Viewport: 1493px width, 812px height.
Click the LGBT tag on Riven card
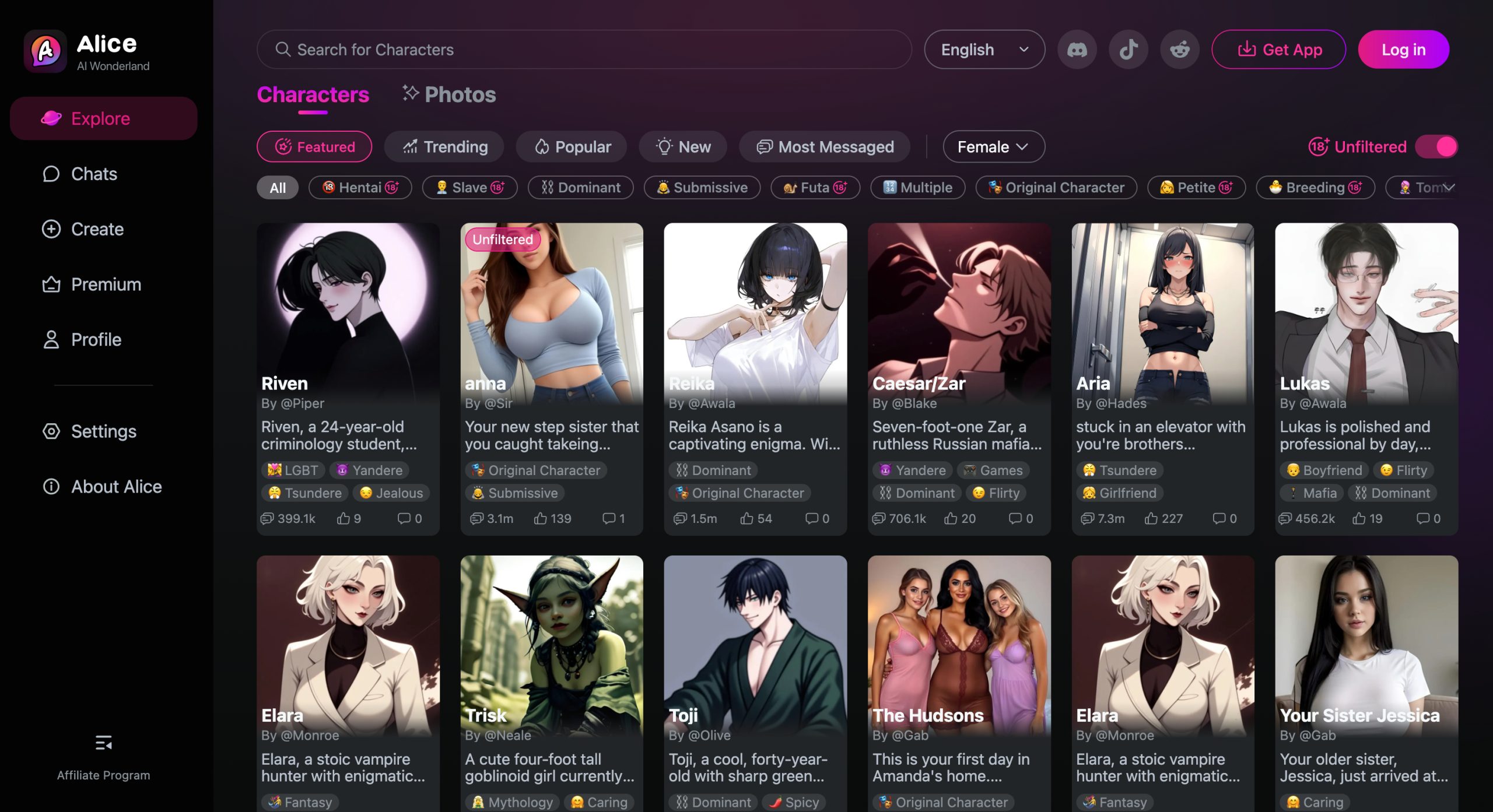(x=293, y=470)
